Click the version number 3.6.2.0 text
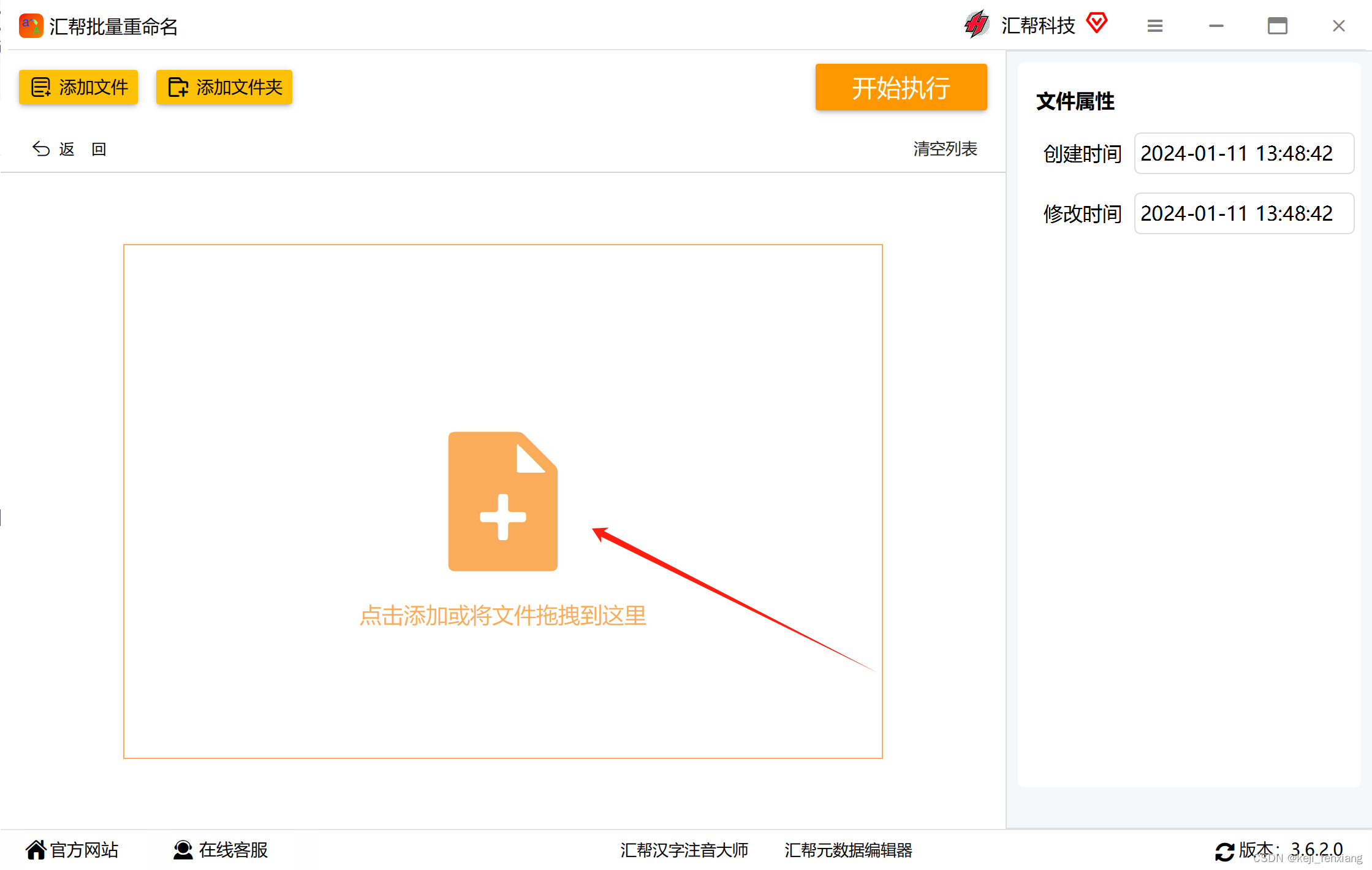 1316,849
